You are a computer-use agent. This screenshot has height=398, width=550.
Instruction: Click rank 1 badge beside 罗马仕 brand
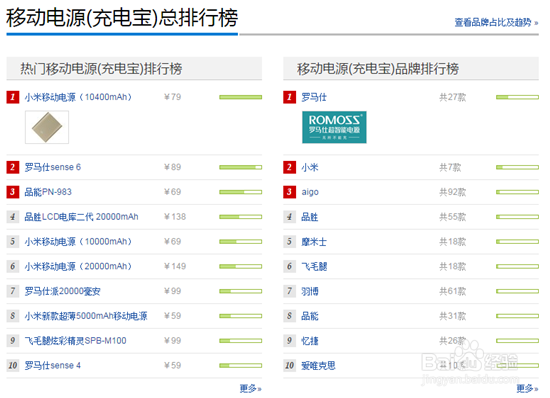tap(289, 97)
